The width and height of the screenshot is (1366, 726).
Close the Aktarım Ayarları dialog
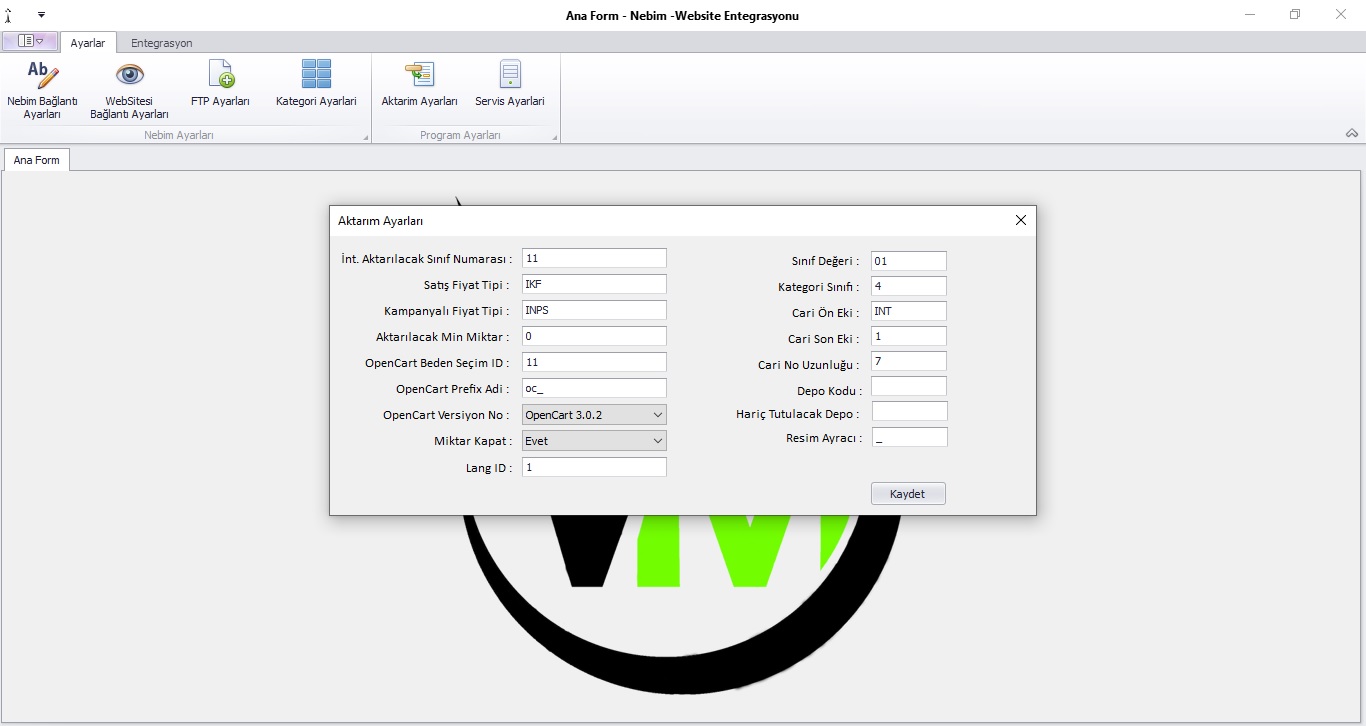[x=1020, y=221]
